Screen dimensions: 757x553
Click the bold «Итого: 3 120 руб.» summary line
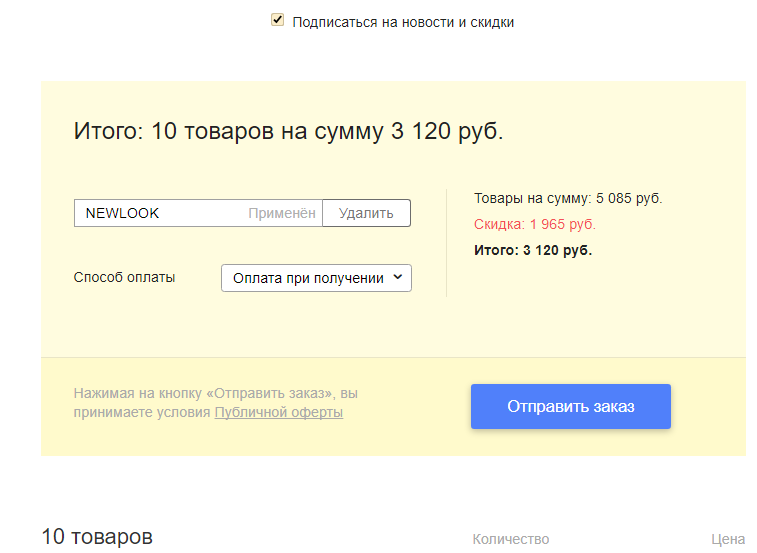coord(532,250)
